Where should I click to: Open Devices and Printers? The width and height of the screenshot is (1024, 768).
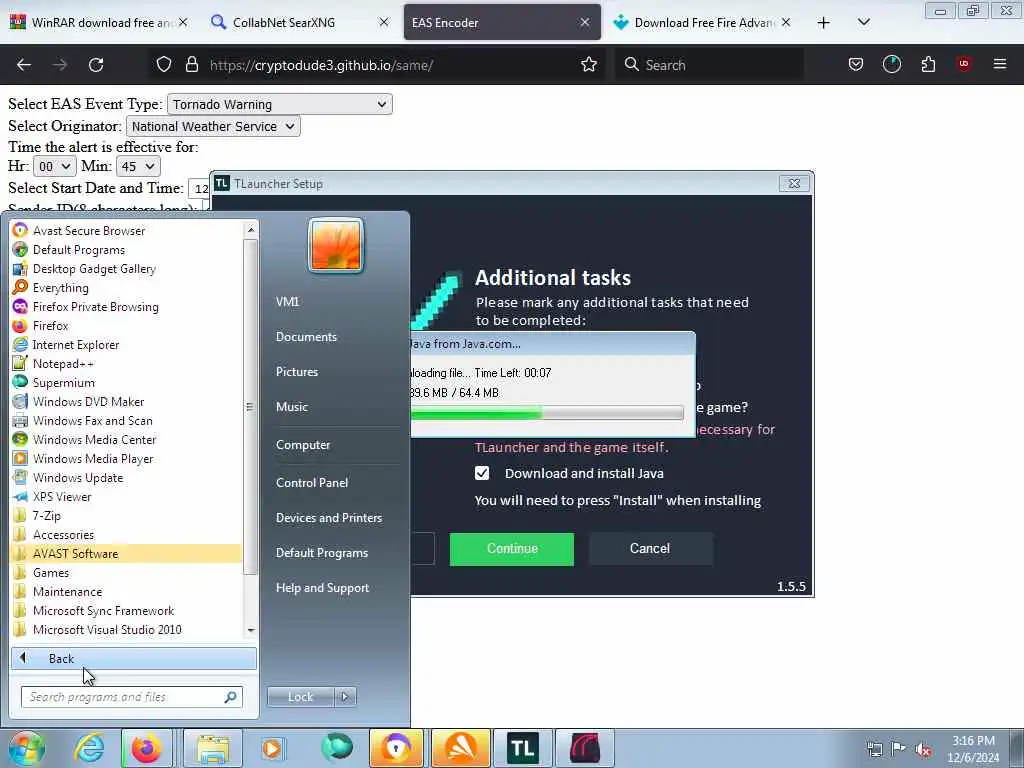(x=328, y=518)
